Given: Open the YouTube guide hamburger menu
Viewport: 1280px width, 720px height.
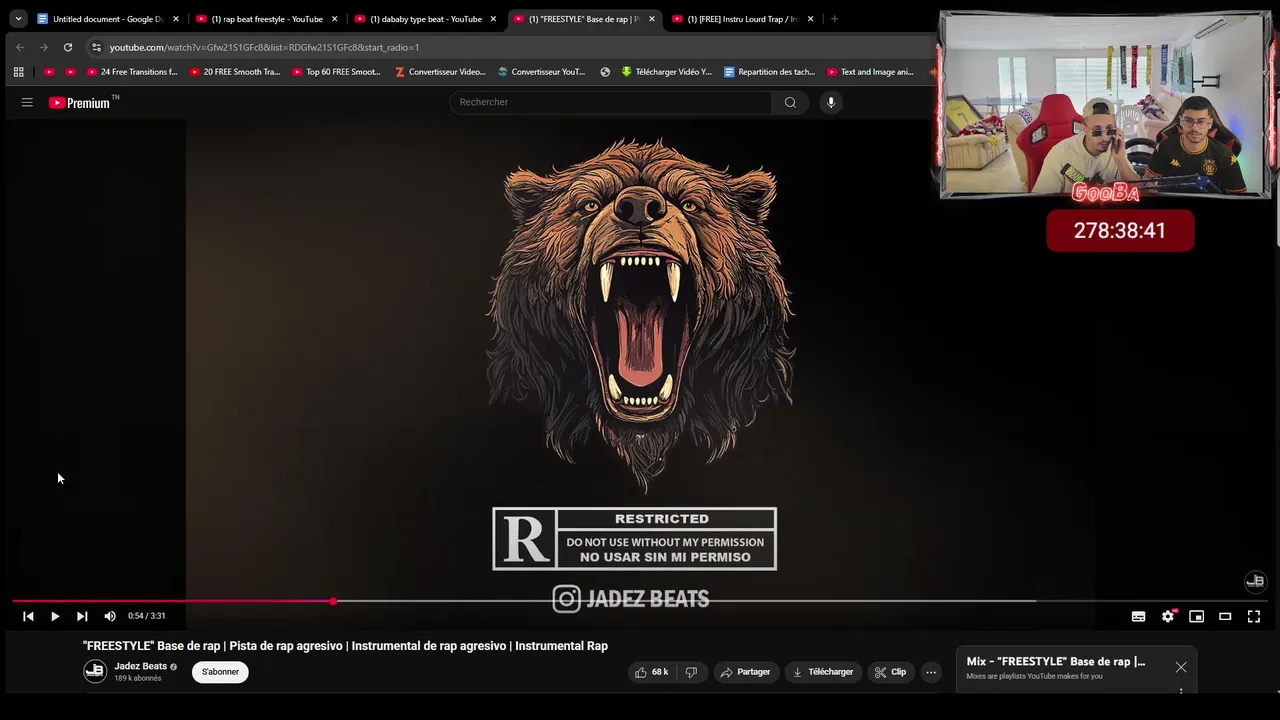Looking at the screenshot, I should point(27,102).
